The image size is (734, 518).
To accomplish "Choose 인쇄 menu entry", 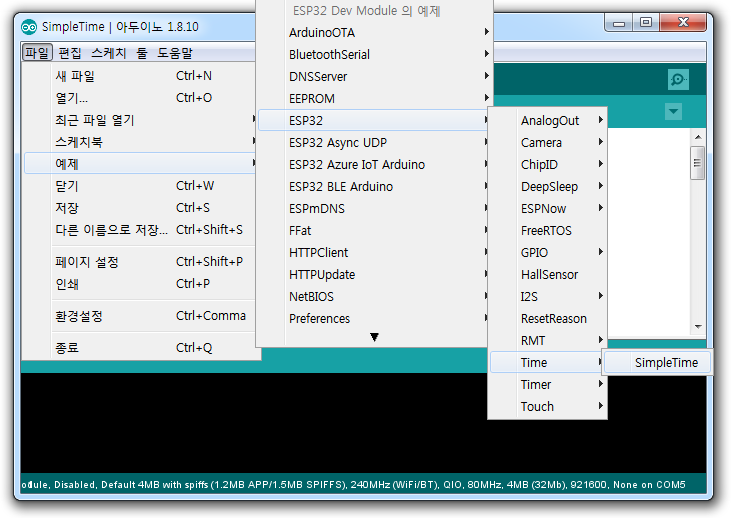I will 140,284.
